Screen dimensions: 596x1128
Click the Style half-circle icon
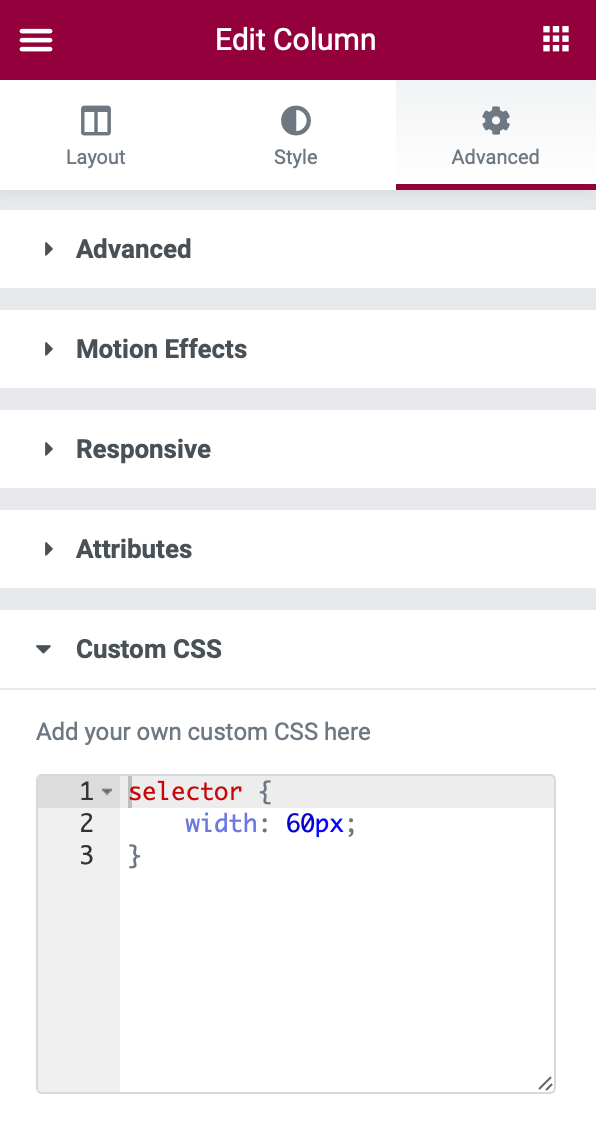pyautogui.click(x=295, y=121)
